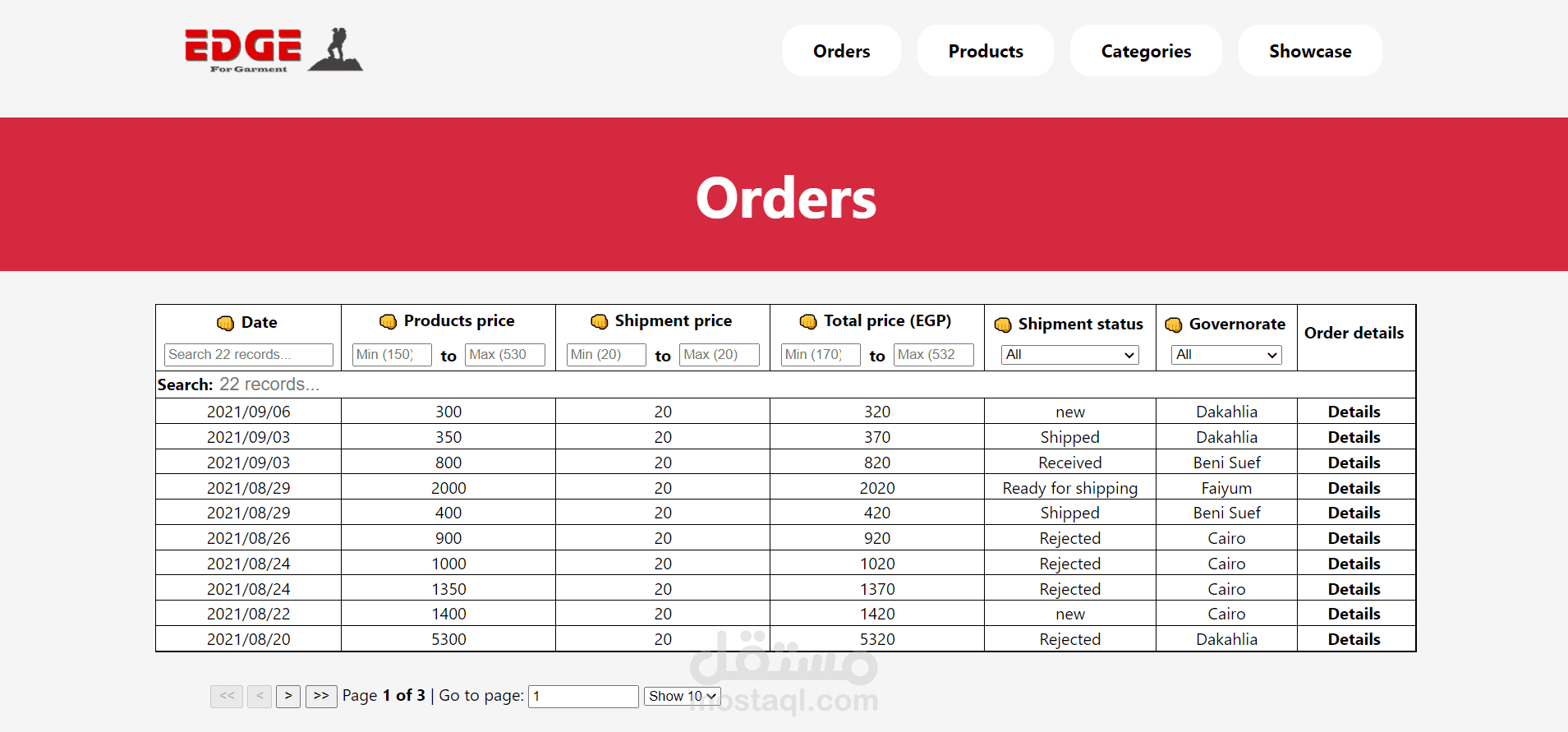Click the Page 1 of 3 indicator
This screenshot has width=1568, height=732.
click(x=384, y=696)
